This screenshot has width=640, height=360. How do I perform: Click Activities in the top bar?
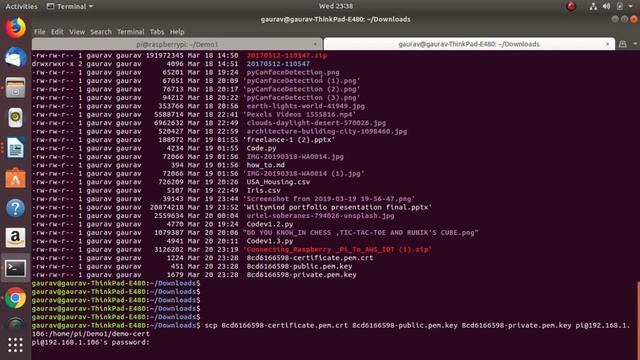pyautogui.click(x=21, y=6)
